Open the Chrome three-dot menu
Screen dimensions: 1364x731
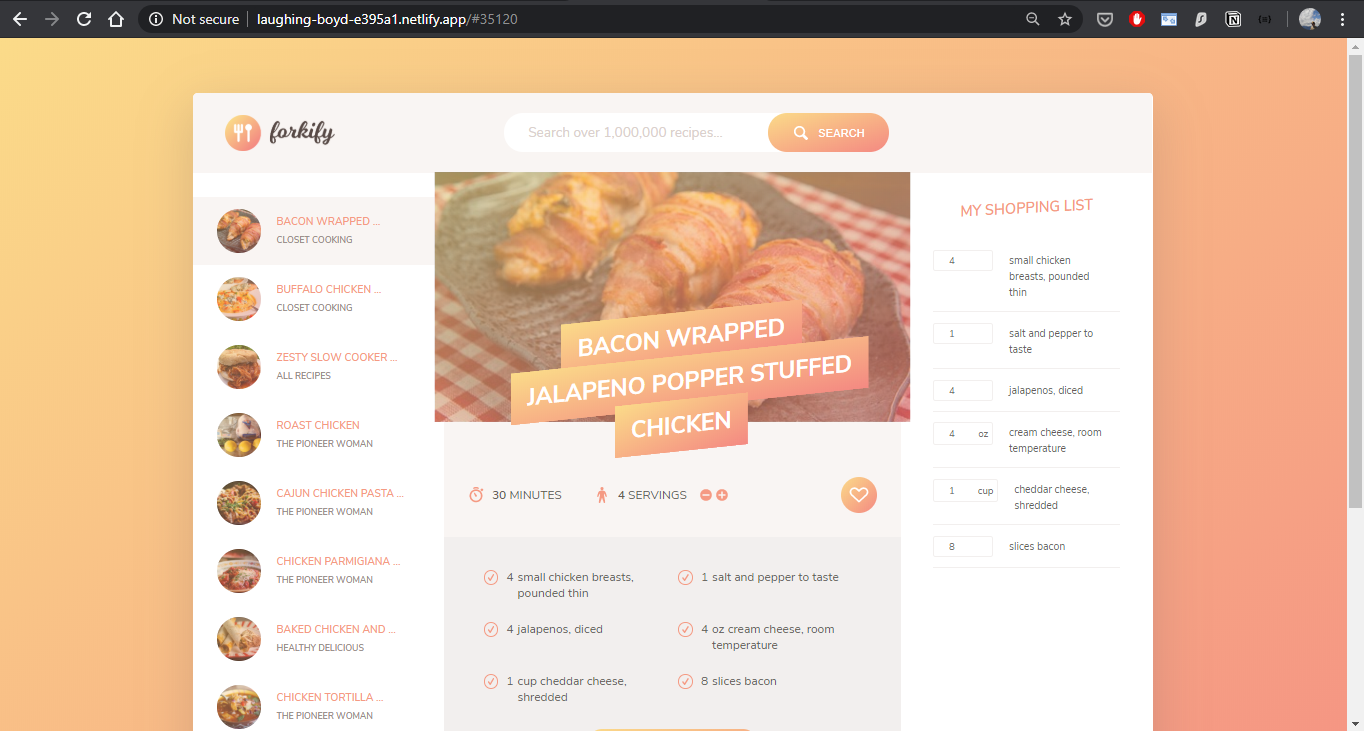(x=1342, y=19)
